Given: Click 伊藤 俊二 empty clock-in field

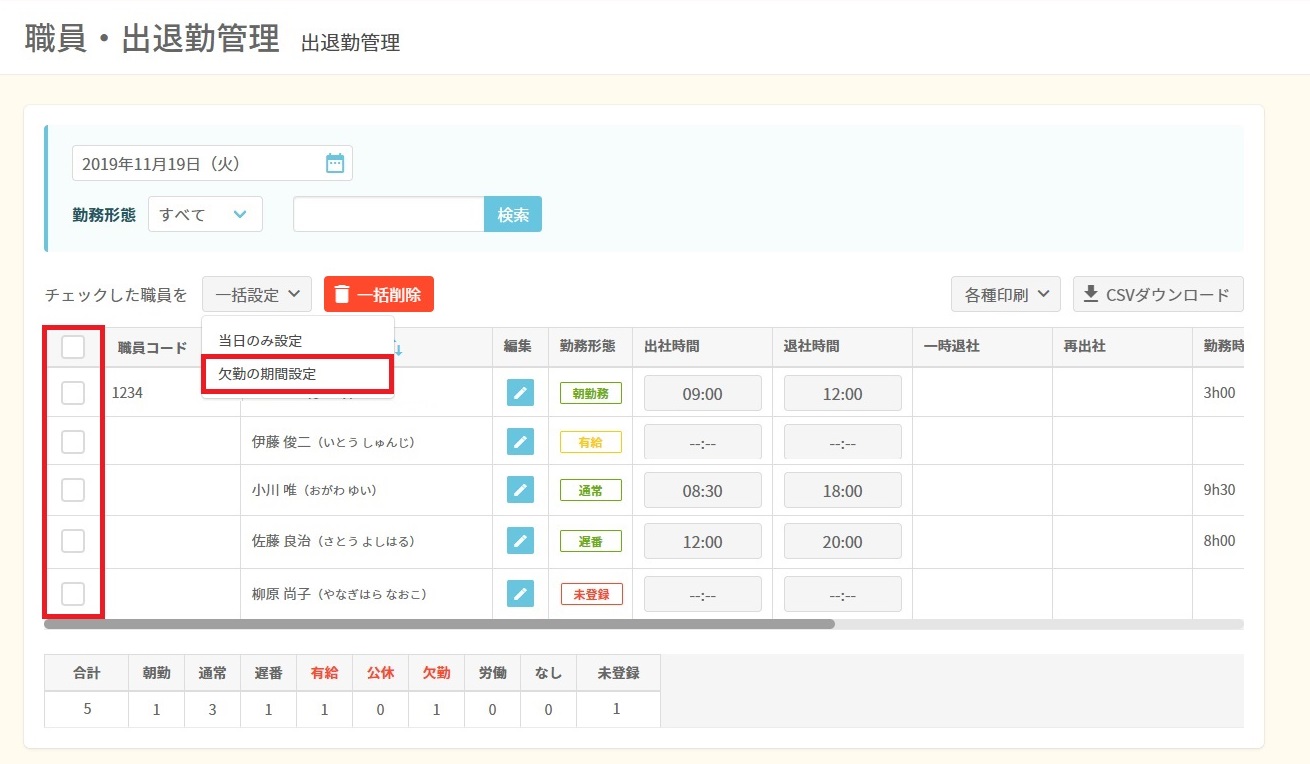Looking at the screenshot, I should click(x=703, y=442).
